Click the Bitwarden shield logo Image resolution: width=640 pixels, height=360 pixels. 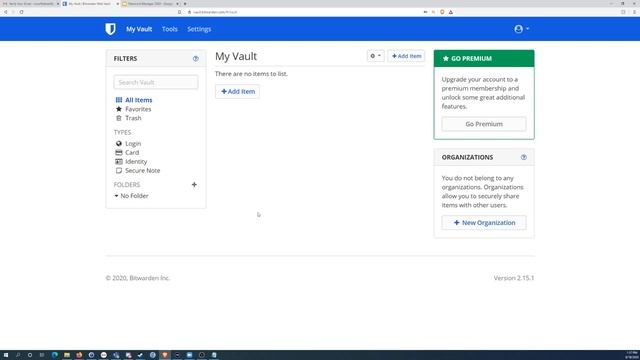tap(110, 29)
